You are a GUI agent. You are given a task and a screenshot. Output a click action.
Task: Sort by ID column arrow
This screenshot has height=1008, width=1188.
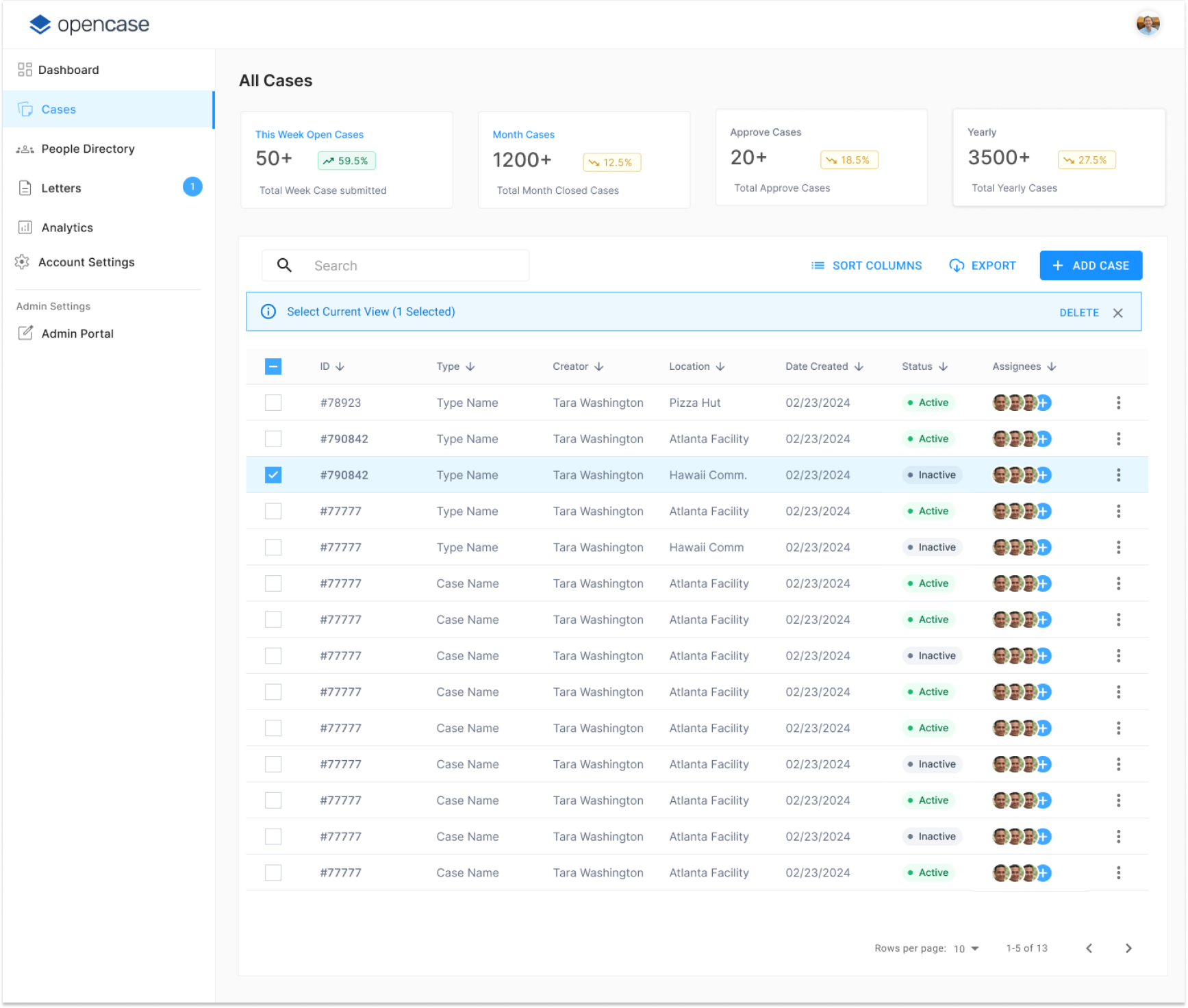(340, 366)
